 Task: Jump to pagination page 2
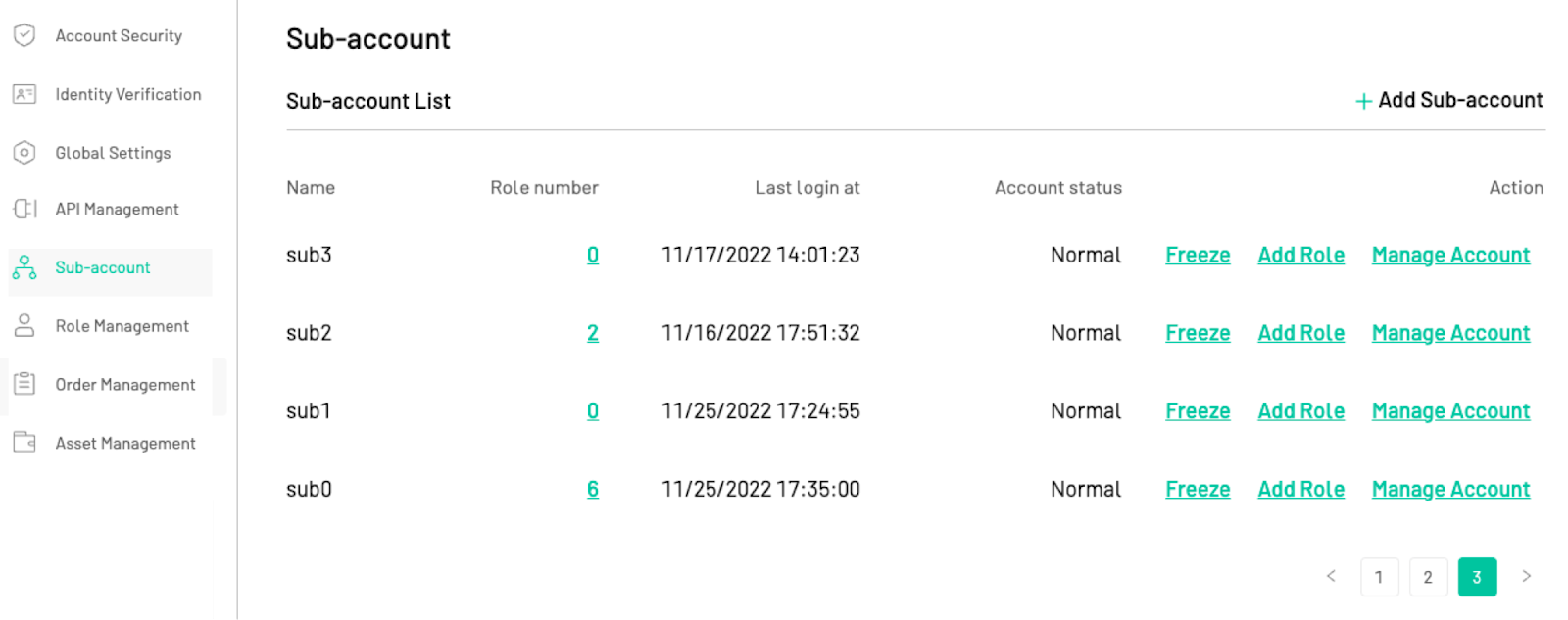coord(1428,577)
